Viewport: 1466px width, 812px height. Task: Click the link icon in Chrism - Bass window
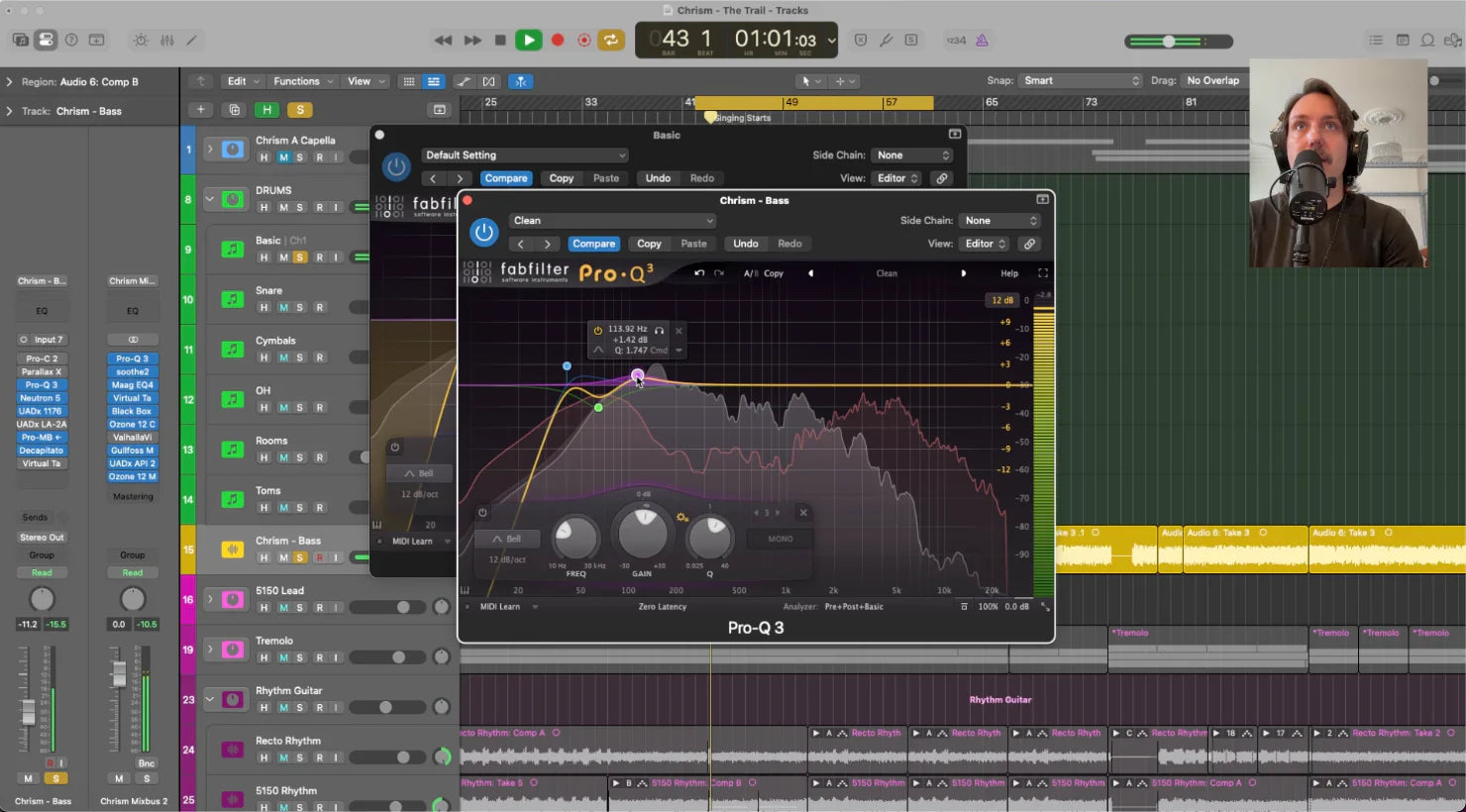tap(1029, 244)
